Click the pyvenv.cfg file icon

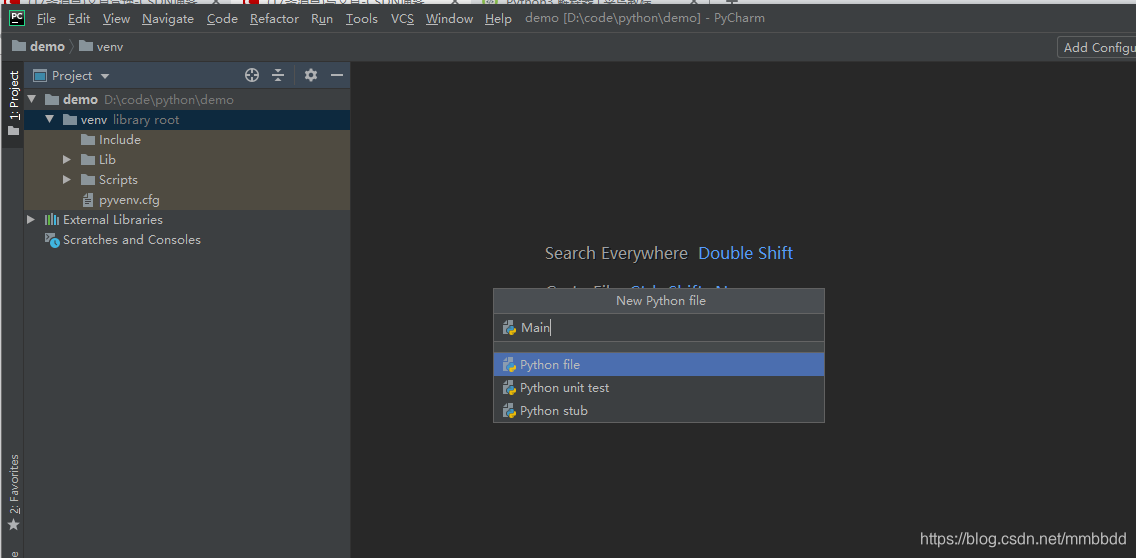[88, 200]
